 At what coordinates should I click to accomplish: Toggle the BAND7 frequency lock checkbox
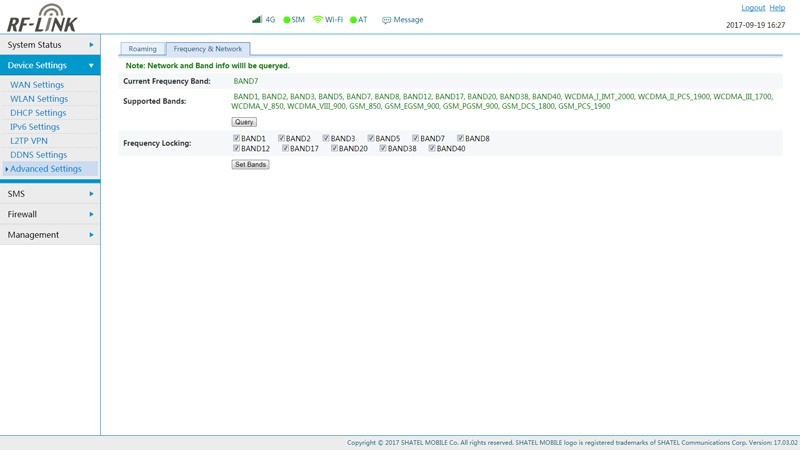pos(416,139)
